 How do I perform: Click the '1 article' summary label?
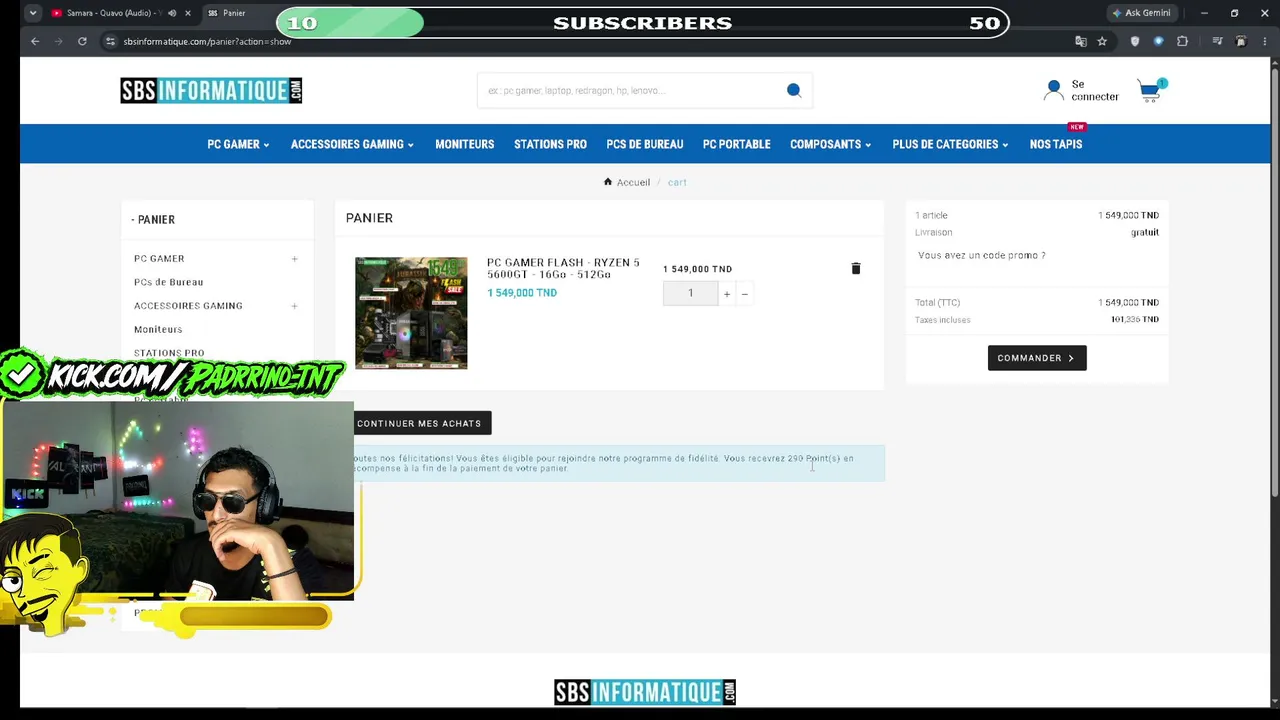[931, 215]
